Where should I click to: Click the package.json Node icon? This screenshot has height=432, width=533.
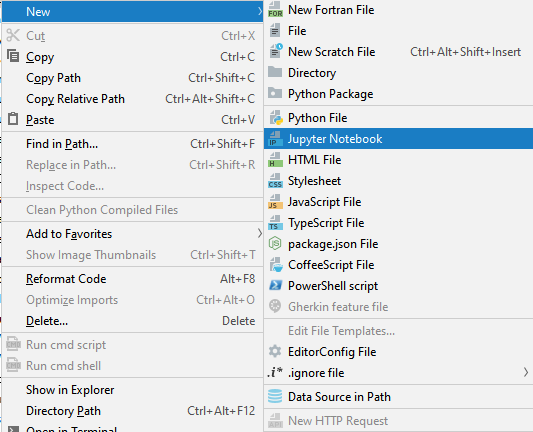click(275, 244)
